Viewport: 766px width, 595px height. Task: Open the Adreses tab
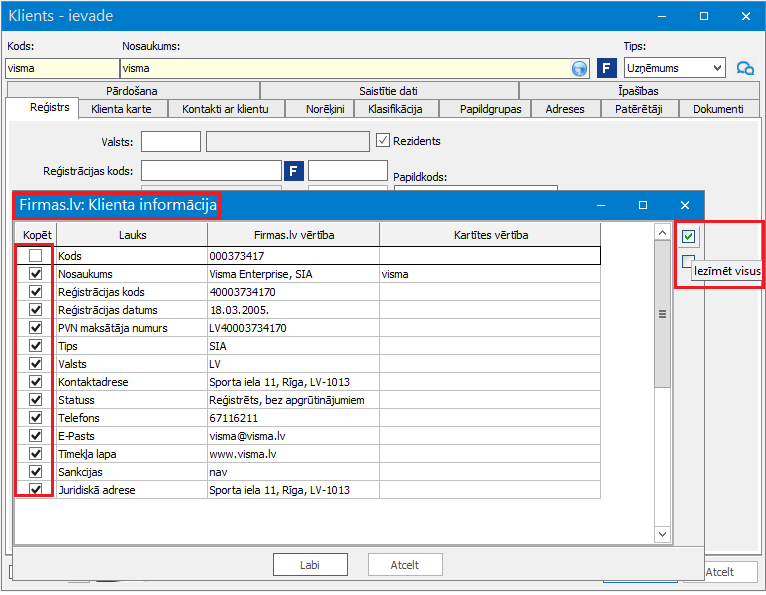point(566,109)
